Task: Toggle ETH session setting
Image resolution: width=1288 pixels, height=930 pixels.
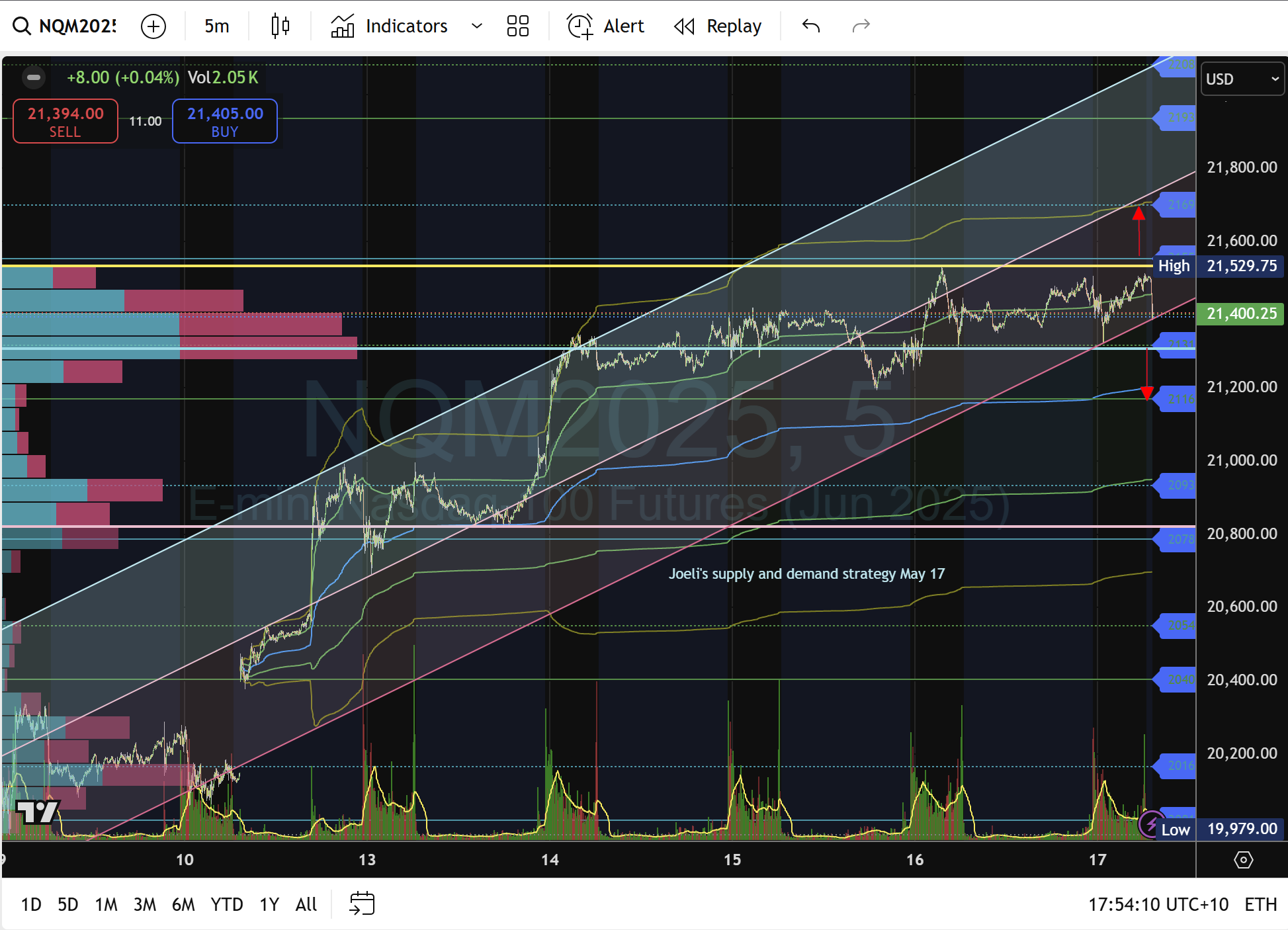Action: pyautogui.click(x=1261, y=904)
